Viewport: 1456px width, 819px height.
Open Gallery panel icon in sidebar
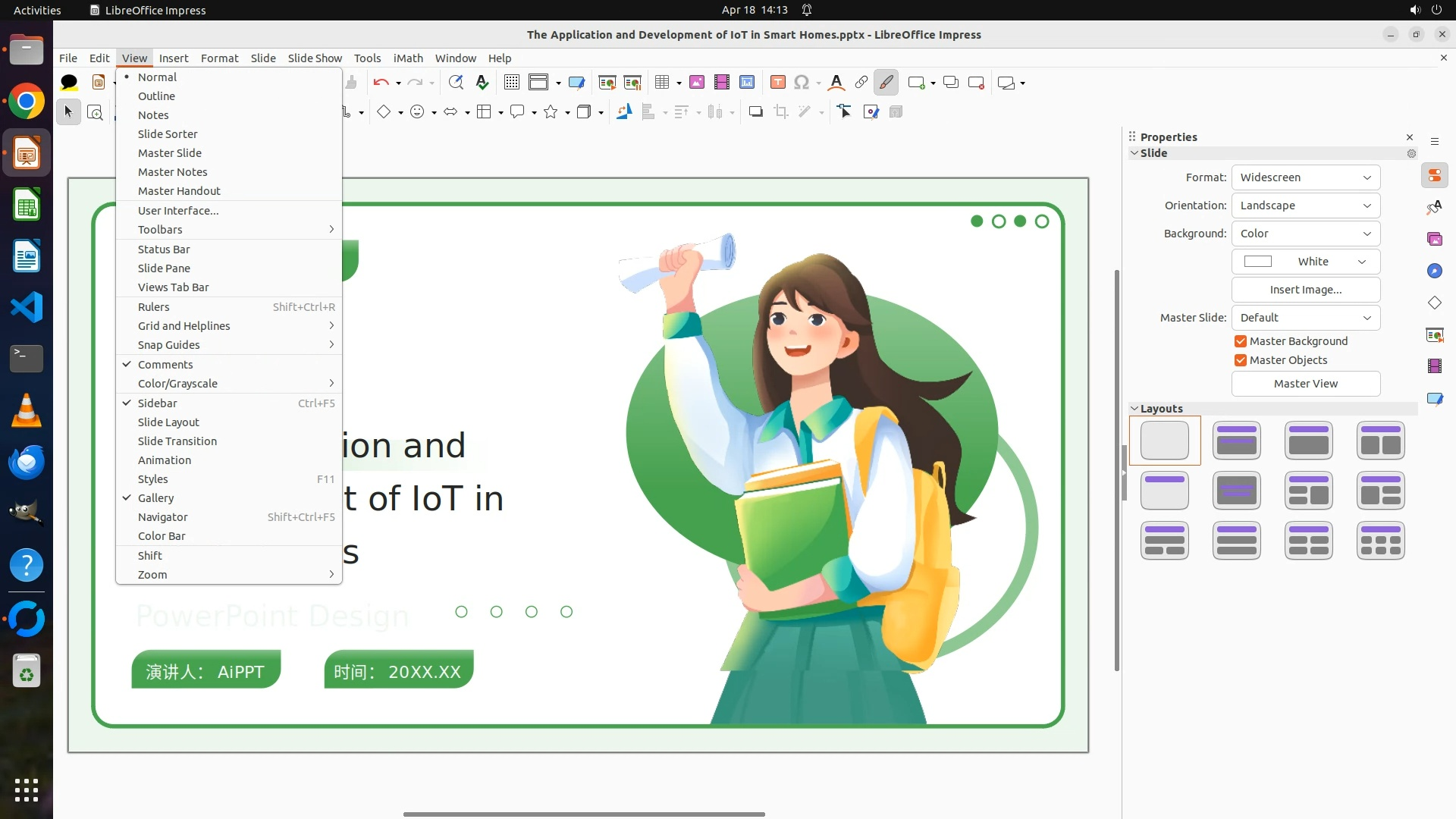[1434, 239]
